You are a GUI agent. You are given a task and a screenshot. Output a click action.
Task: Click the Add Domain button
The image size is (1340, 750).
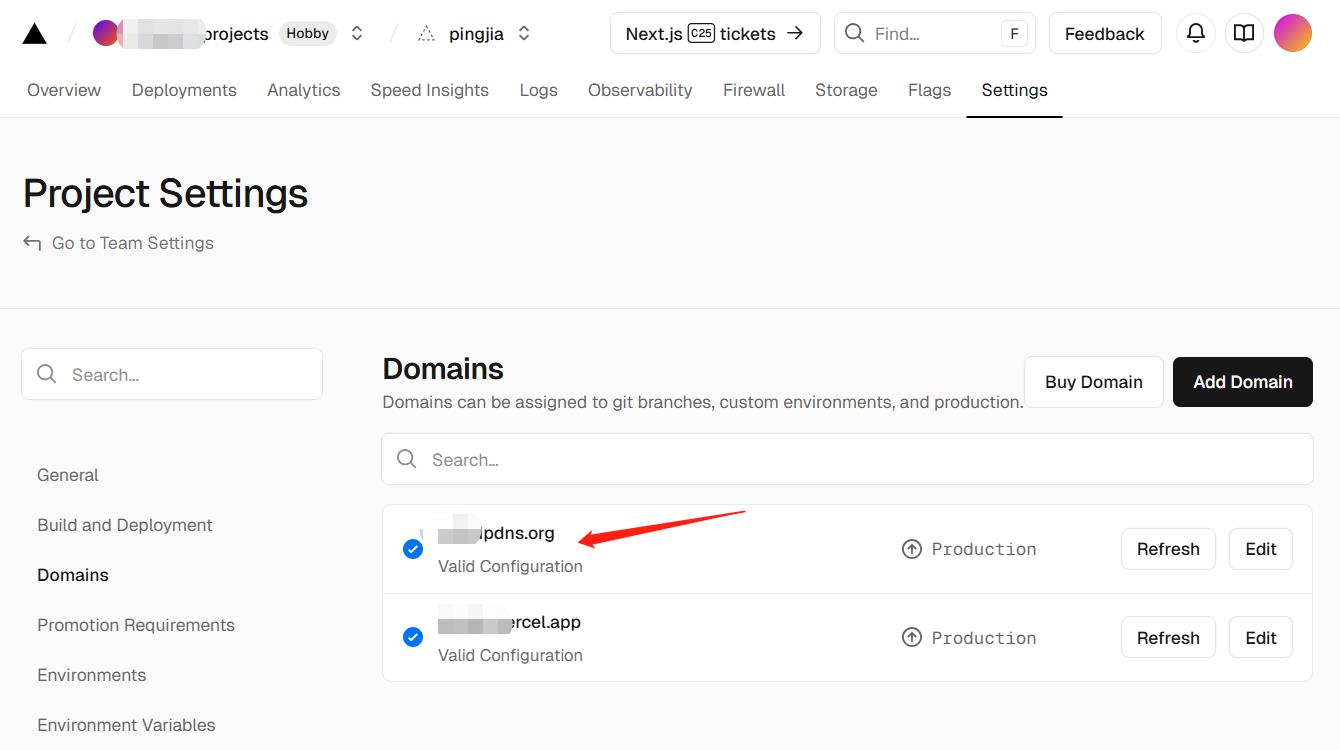click(x=1242, y=382)
